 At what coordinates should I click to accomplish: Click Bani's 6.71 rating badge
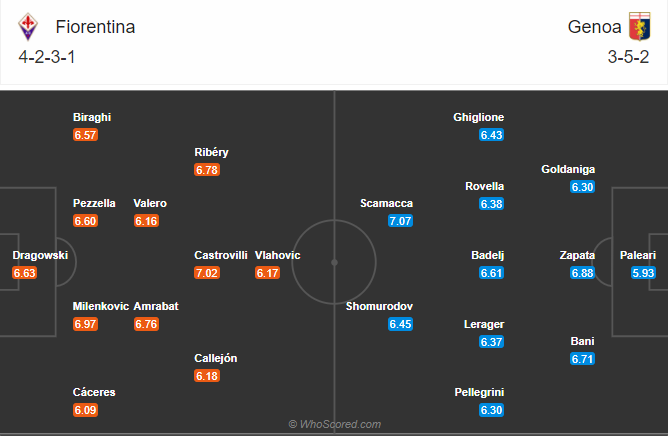[x=582, y=359]
